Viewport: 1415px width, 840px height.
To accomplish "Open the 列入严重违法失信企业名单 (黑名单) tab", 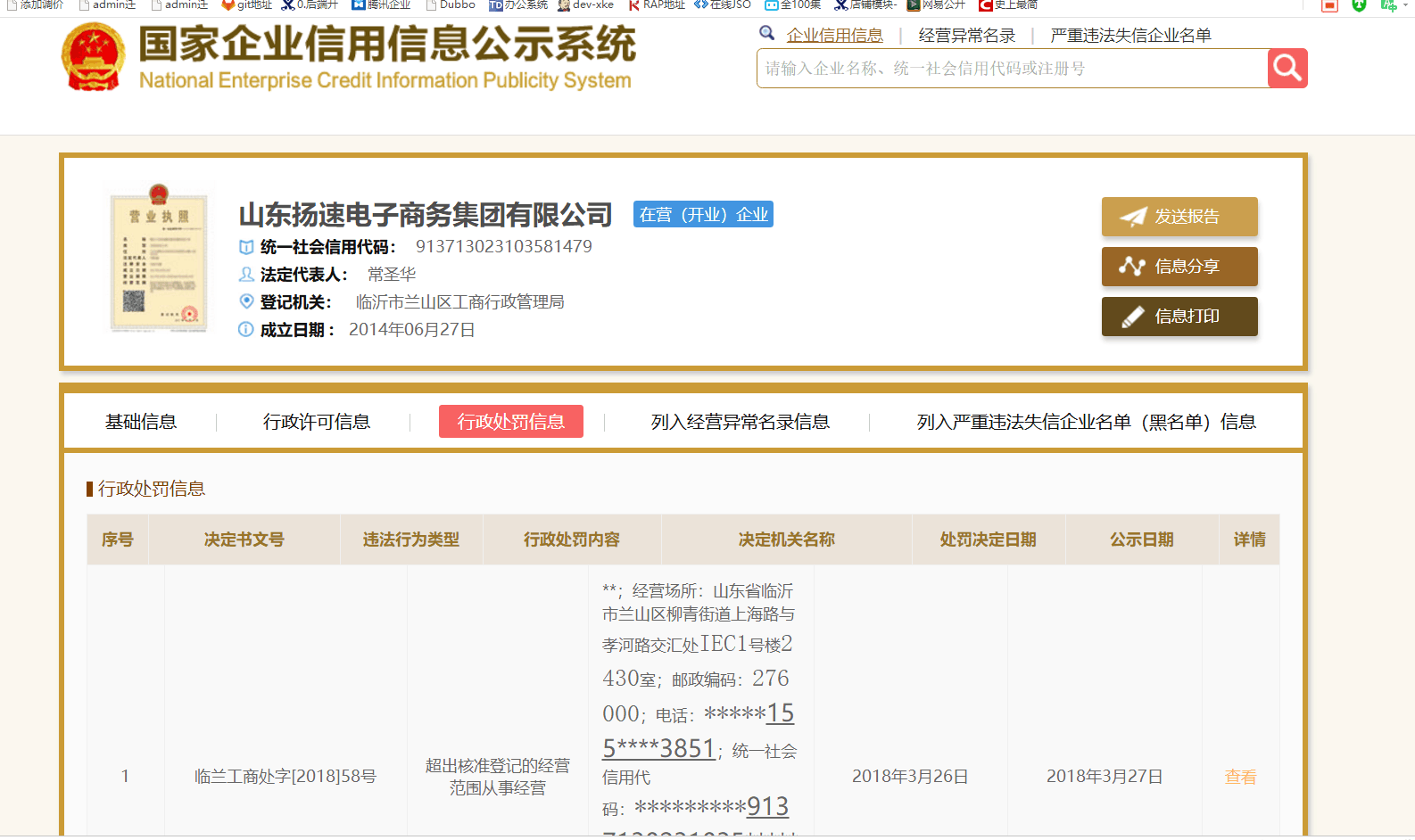I will pos(1086,422).
